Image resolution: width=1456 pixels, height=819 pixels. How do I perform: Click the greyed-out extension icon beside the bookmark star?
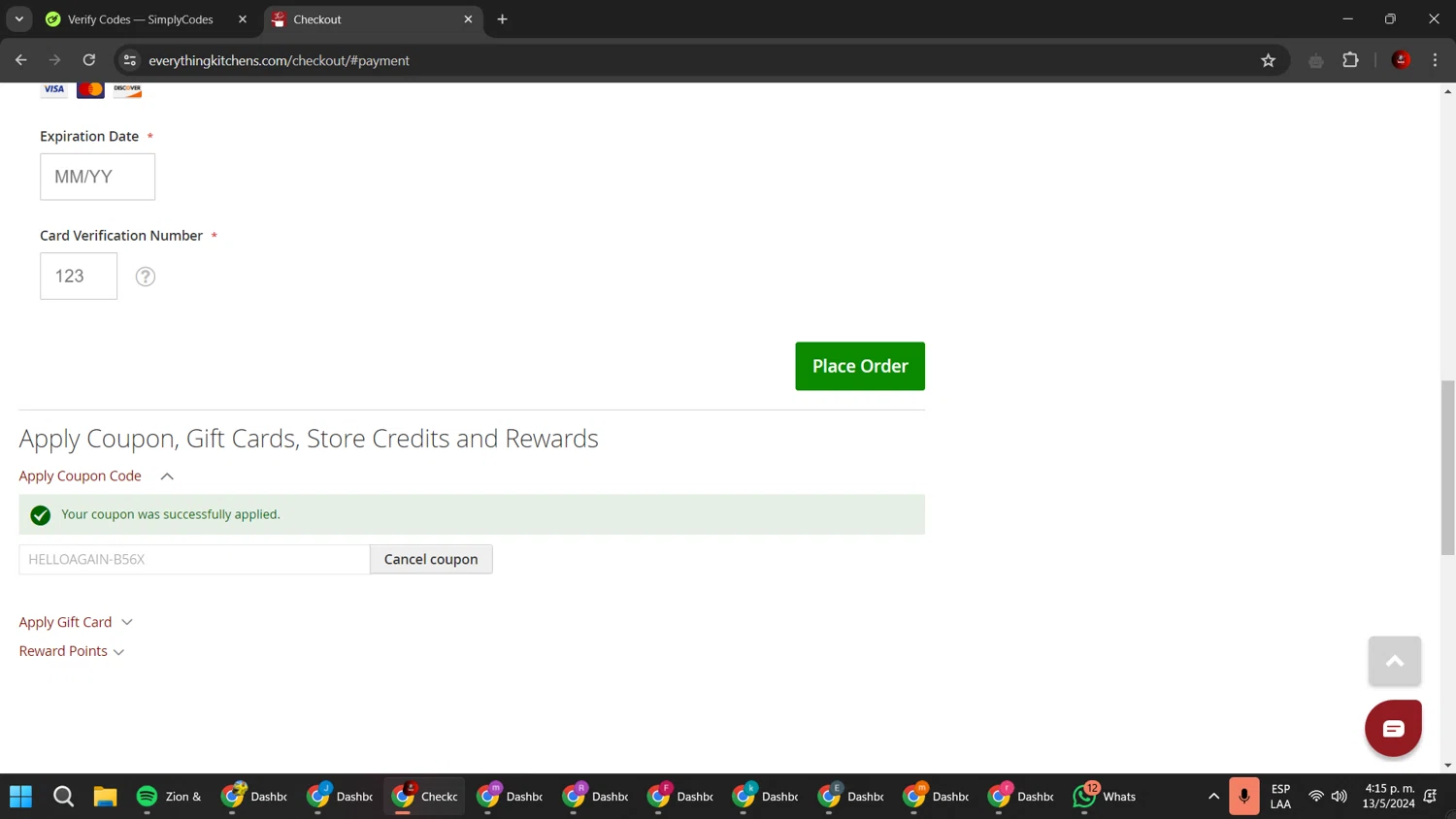click(1316, 61)
